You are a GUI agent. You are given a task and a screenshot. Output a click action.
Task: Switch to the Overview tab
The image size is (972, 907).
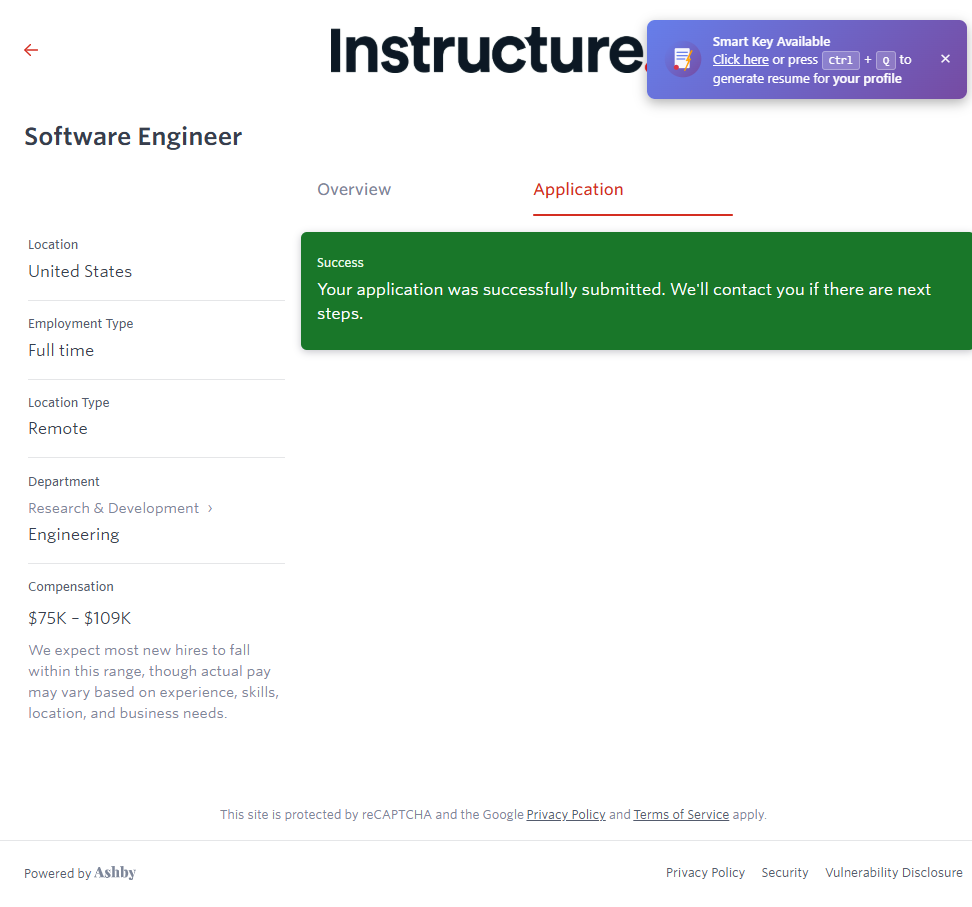[354, 189]
